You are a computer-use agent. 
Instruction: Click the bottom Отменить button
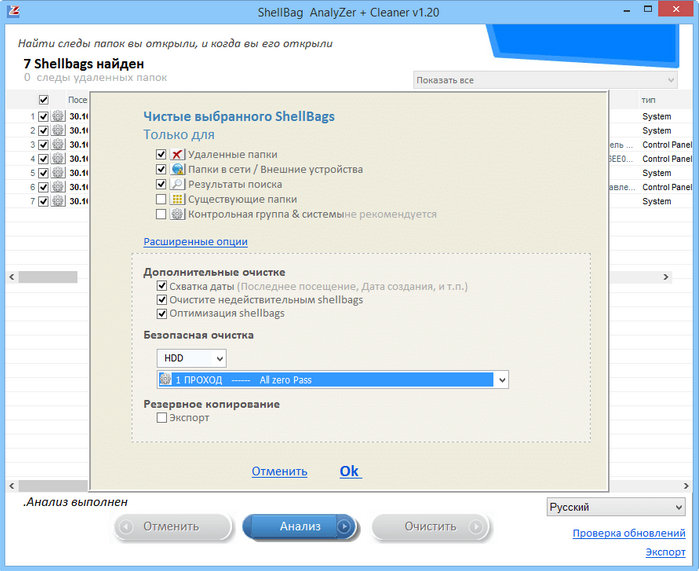pos(172,526)
